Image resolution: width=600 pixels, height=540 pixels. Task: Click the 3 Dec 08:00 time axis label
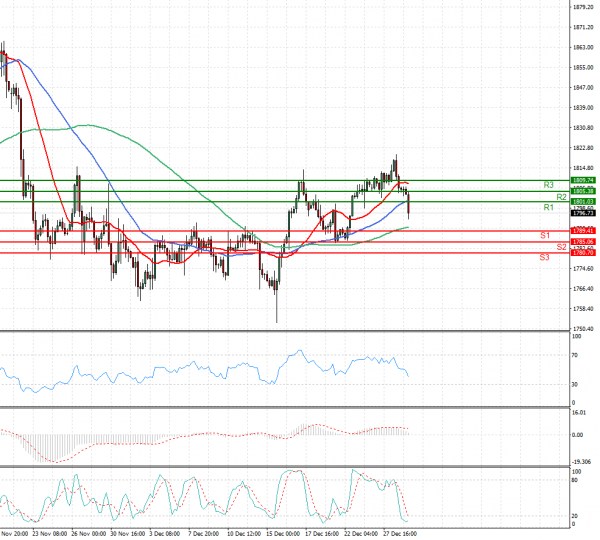coord(163,534)
